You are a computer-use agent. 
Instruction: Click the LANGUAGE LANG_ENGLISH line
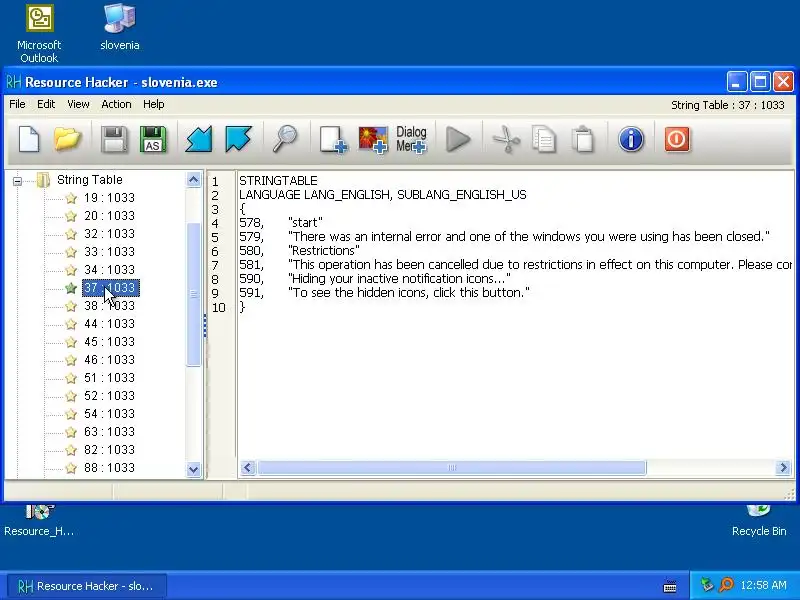tap(383, 194)
